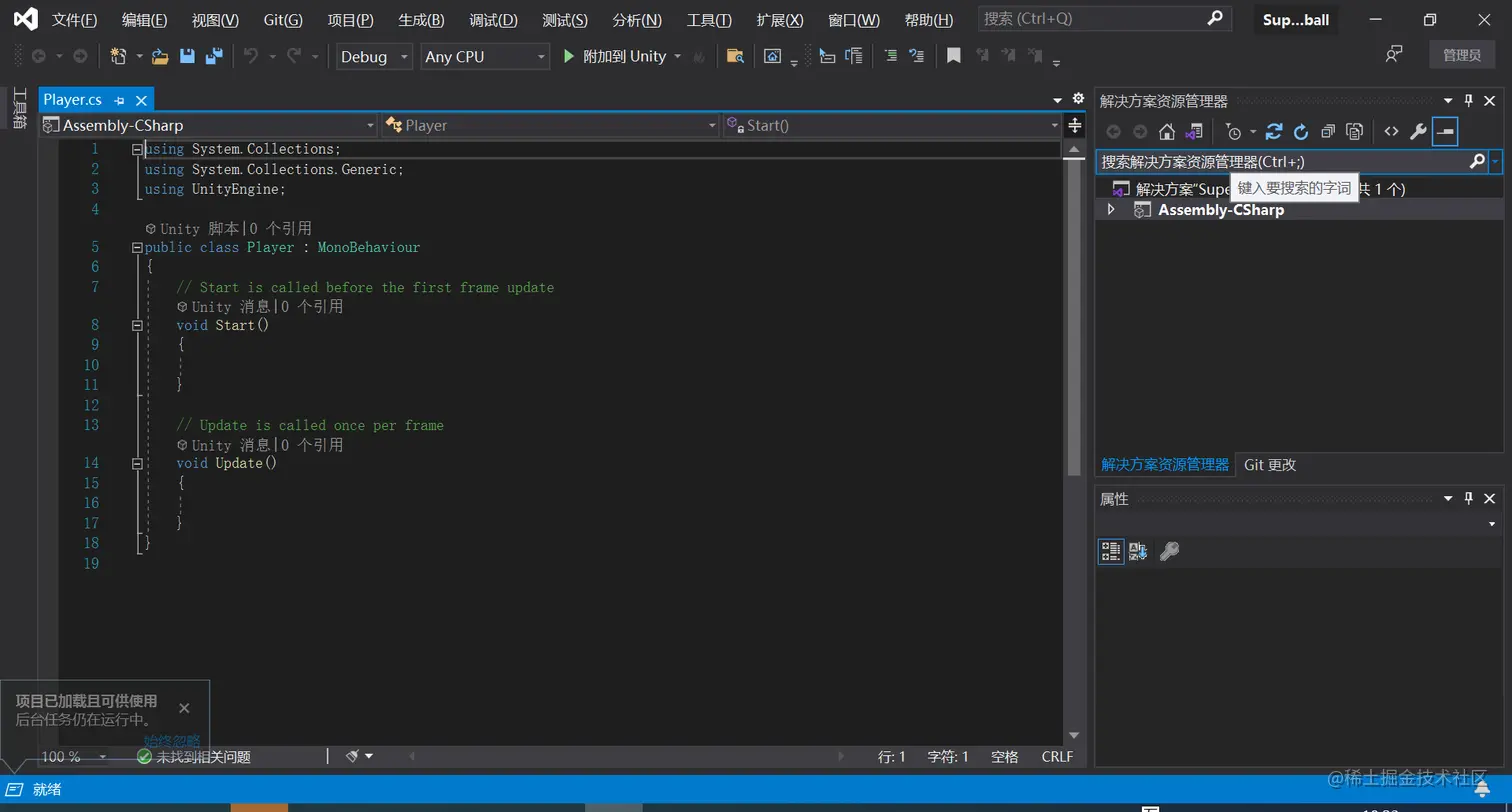
Task: Click the pending changes filter clock icon
Action: [x=1234, y=132]
